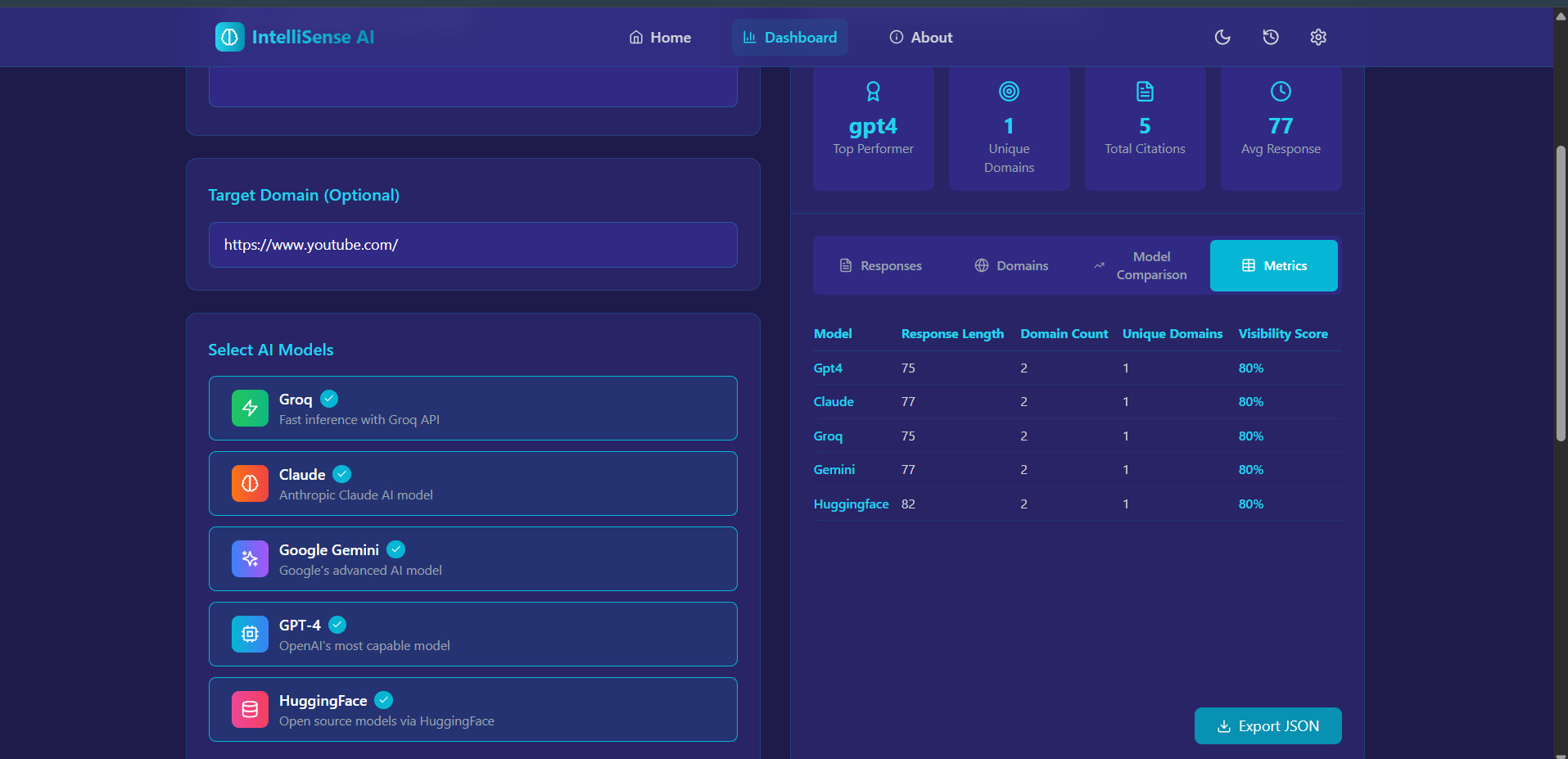
Task: Click the IntelliSense AI logo icon
Action: 229,37
